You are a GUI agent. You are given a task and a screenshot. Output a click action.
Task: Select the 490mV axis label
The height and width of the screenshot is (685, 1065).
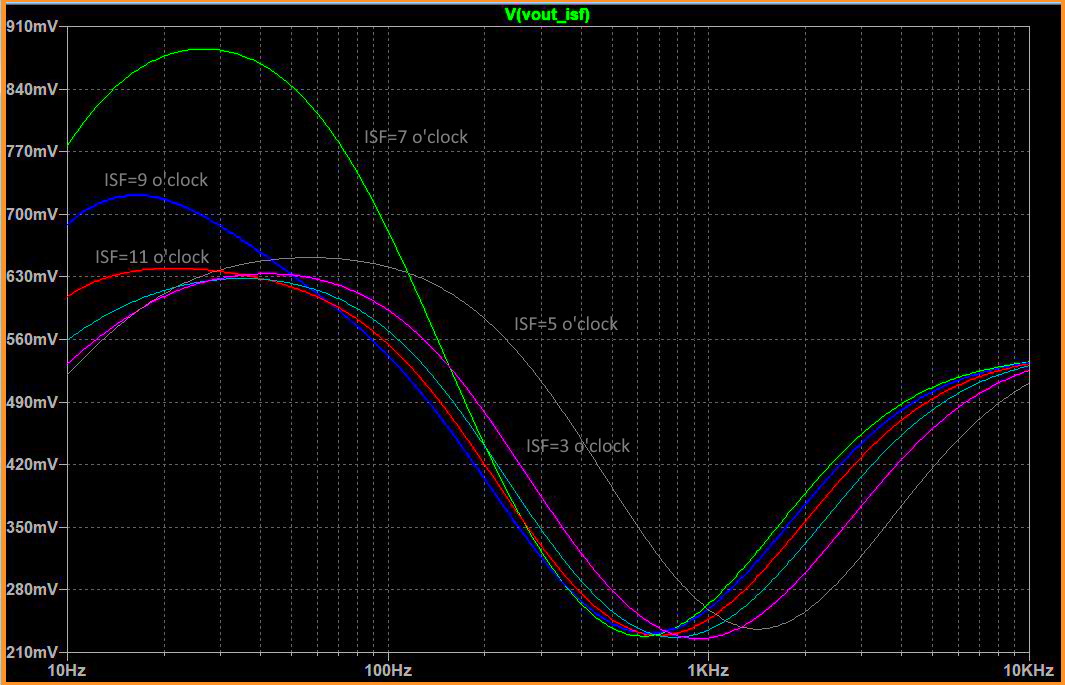tap(32, 402)
